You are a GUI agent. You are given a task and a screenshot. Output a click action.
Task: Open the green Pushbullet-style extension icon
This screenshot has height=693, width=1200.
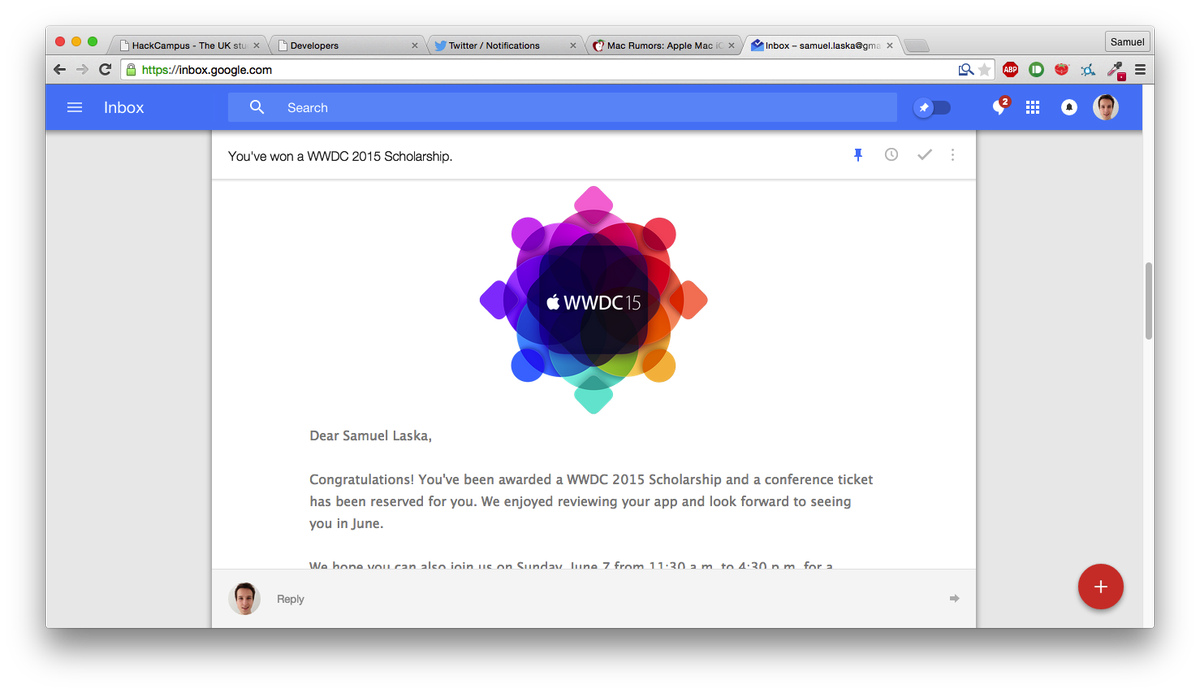point(1036,70)
